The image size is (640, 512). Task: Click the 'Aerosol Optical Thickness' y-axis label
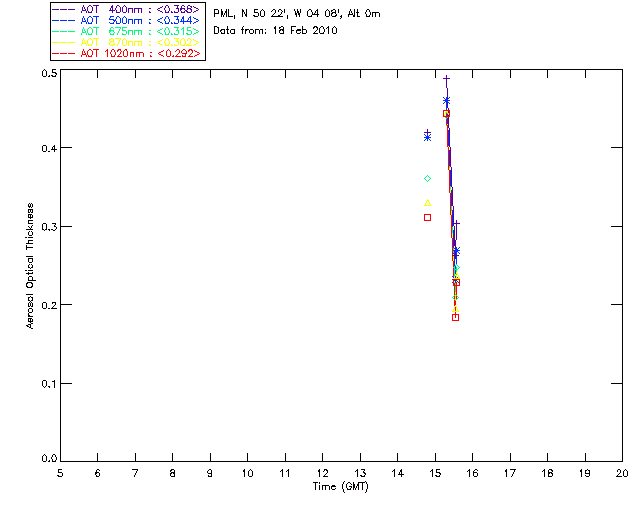pyautogui.click(x=30, y=266)
